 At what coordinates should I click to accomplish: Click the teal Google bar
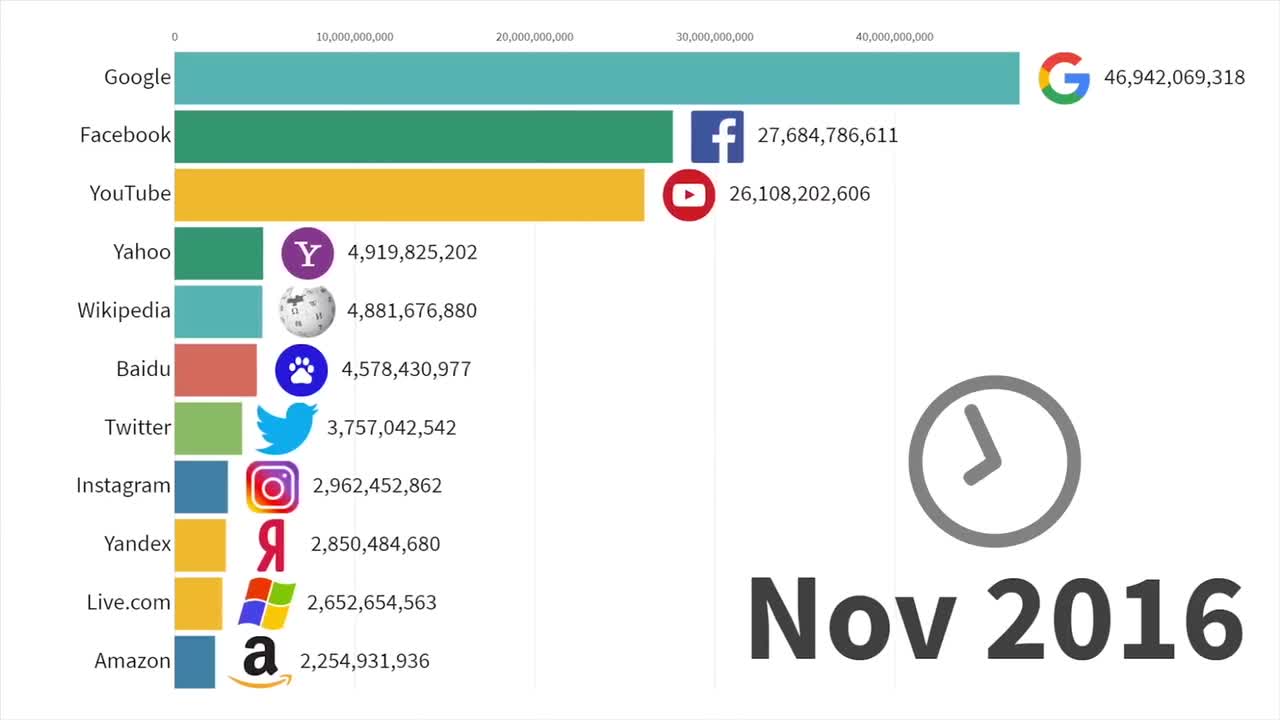coord(596,78)
